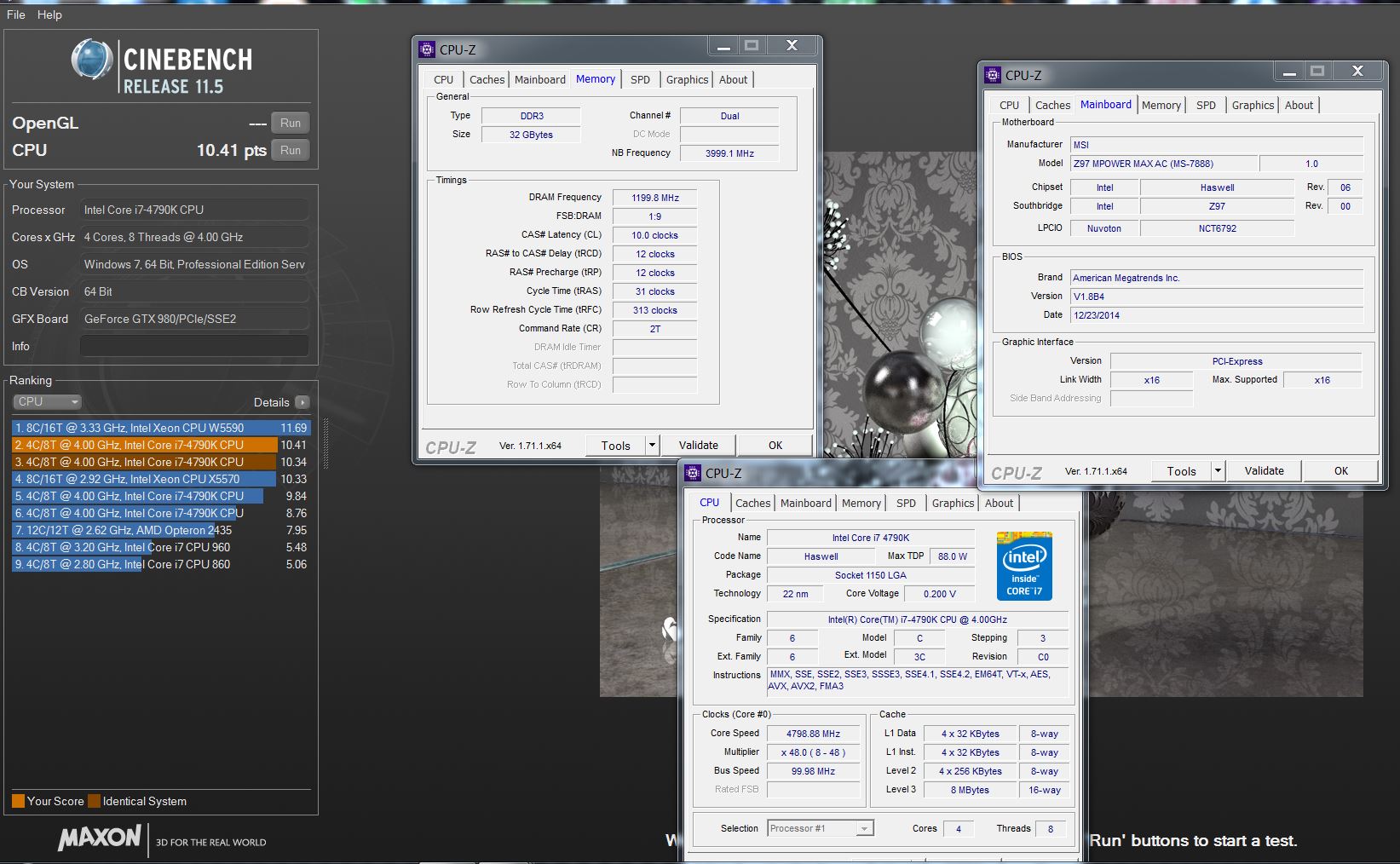Open About tab in Memory CPU-Z window

point(733,79)
